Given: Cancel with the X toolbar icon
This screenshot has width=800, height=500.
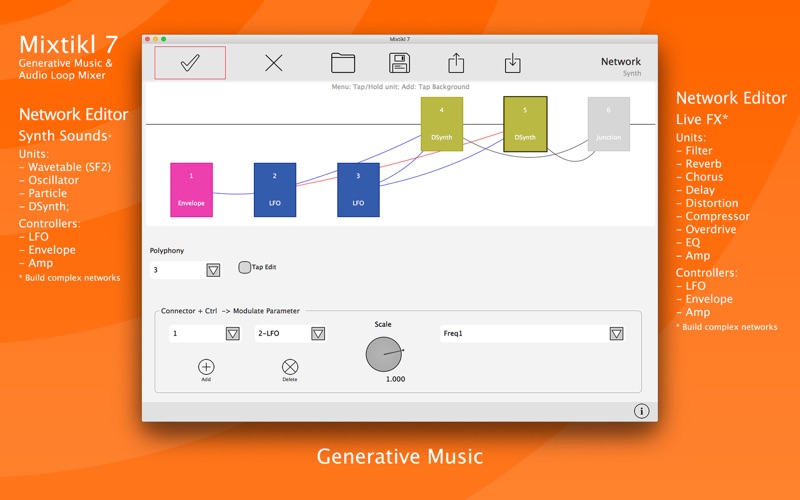Looking at the screenshot, I should coord(274,63).
